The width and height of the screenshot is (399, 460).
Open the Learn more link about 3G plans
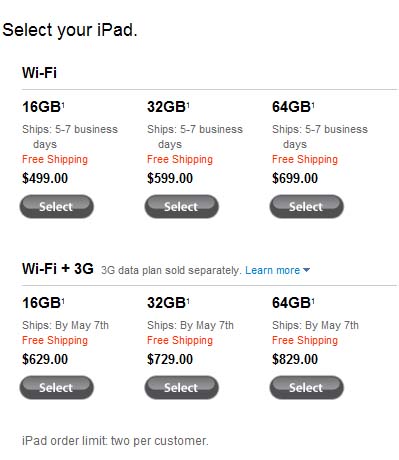click(273, 270)
